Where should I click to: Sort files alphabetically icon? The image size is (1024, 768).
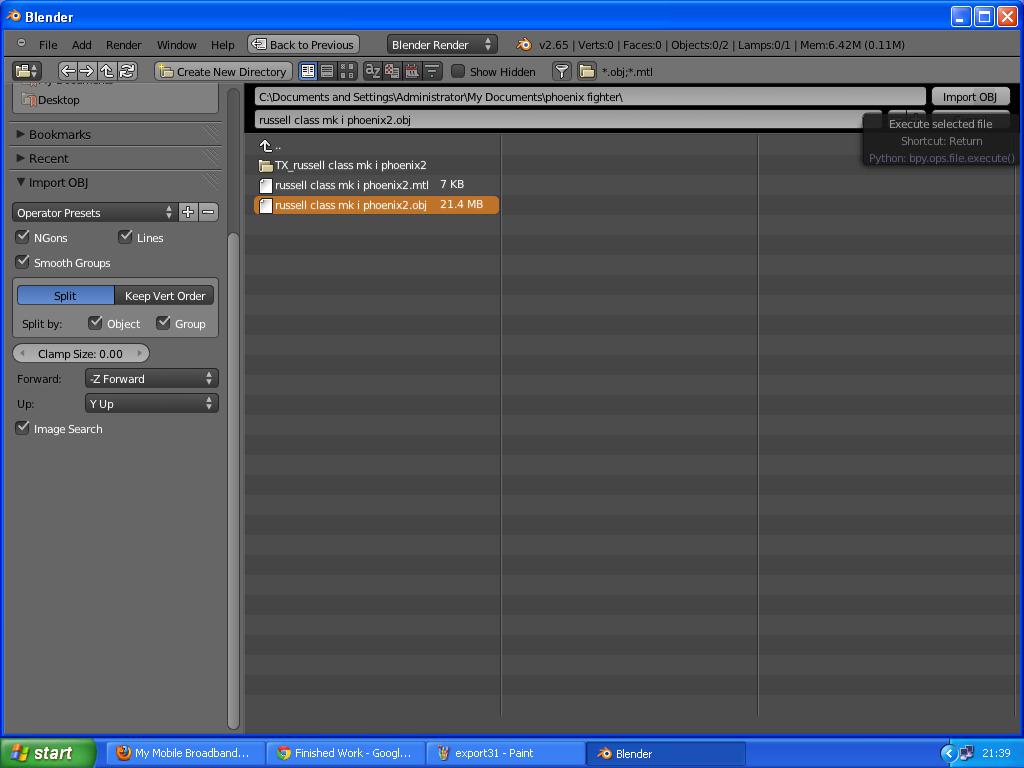pyautogui.click(x=372, y=71)
